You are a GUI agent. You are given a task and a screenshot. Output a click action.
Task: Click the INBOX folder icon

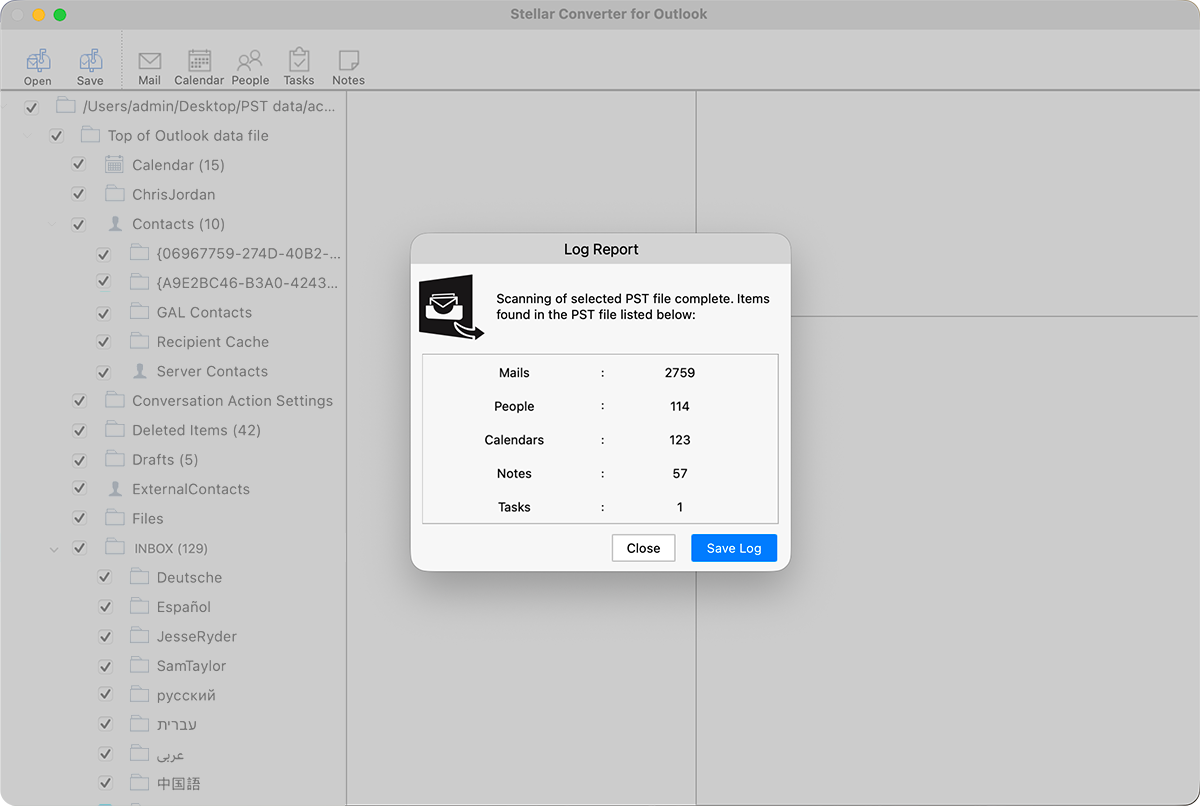point(114,548)
